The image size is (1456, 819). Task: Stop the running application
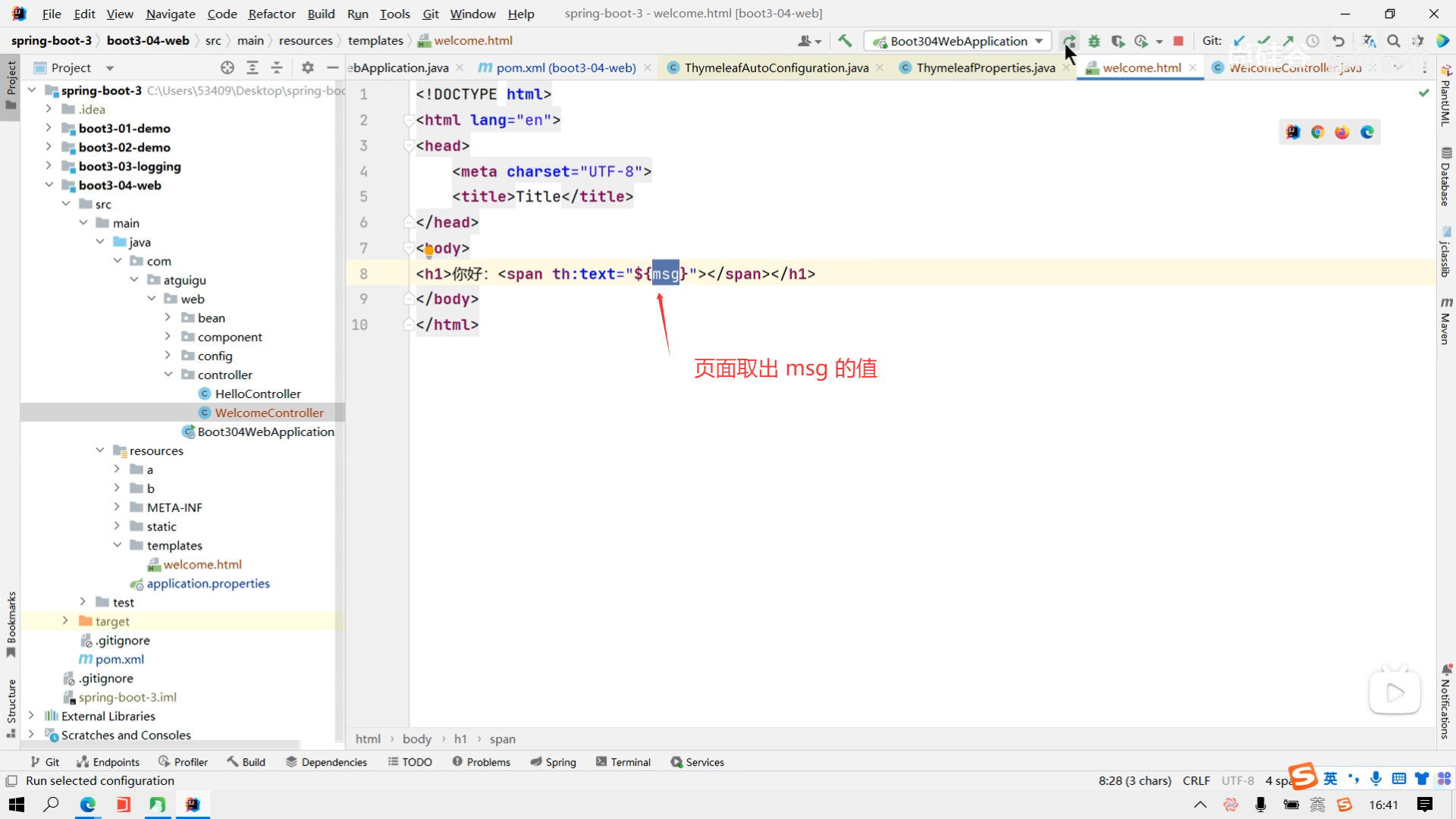[x=1178, y=41]
